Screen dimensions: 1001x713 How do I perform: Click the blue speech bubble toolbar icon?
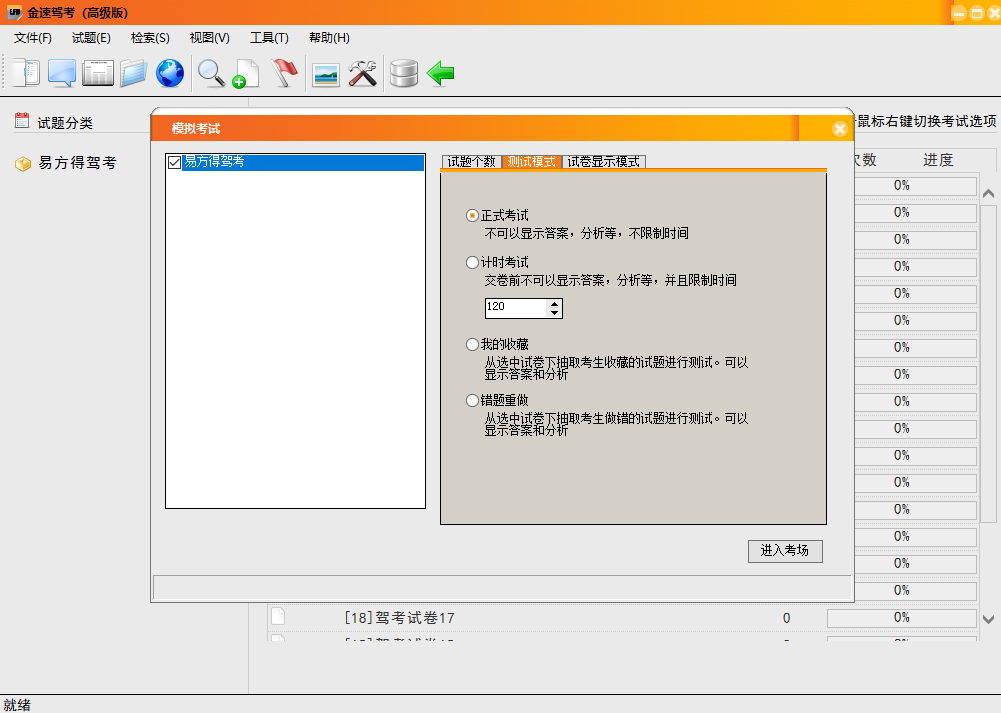[62, 73]
